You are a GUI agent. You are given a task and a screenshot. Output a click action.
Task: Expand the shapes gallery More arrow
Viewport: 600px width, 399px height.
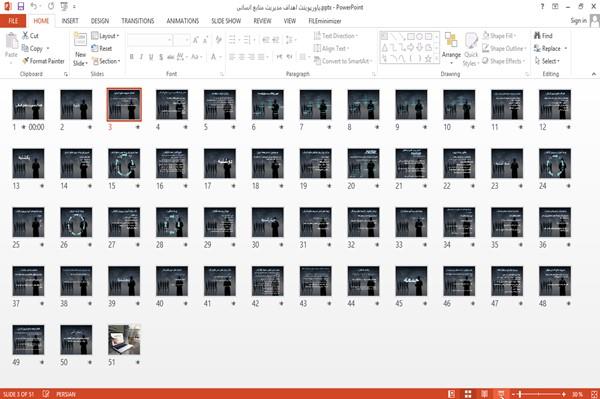(436, 59)
